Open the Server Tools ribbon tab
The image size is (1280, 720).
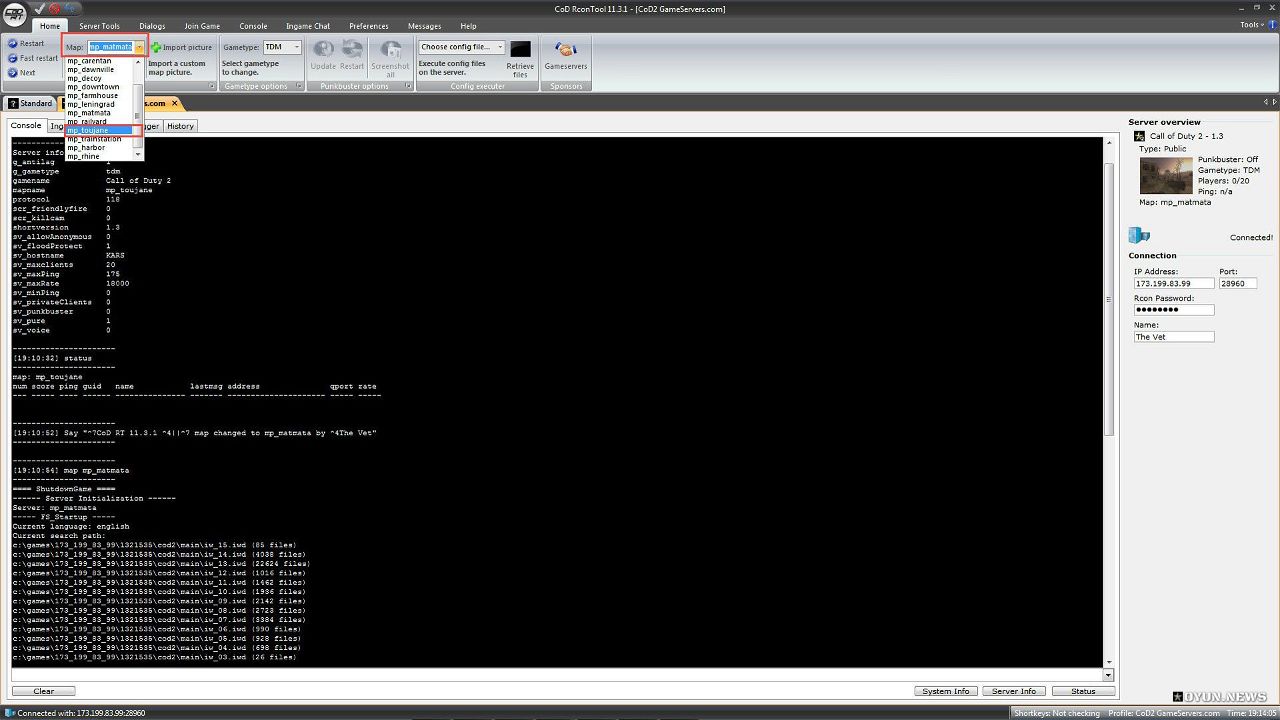99,26
